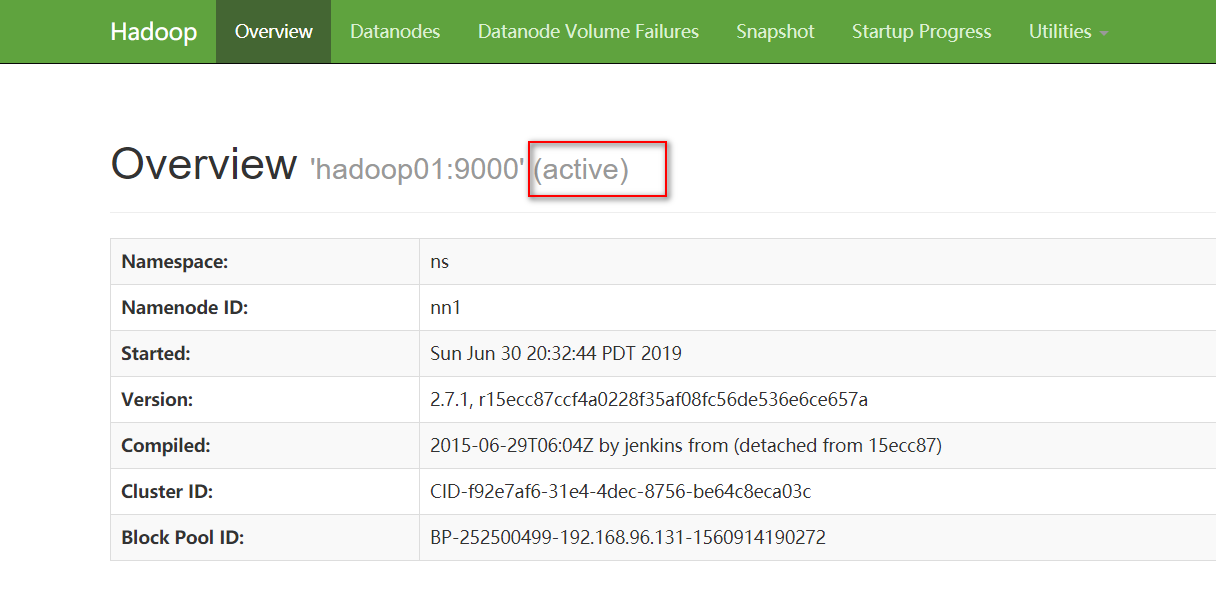Open the Overview tab

(273, 31)
